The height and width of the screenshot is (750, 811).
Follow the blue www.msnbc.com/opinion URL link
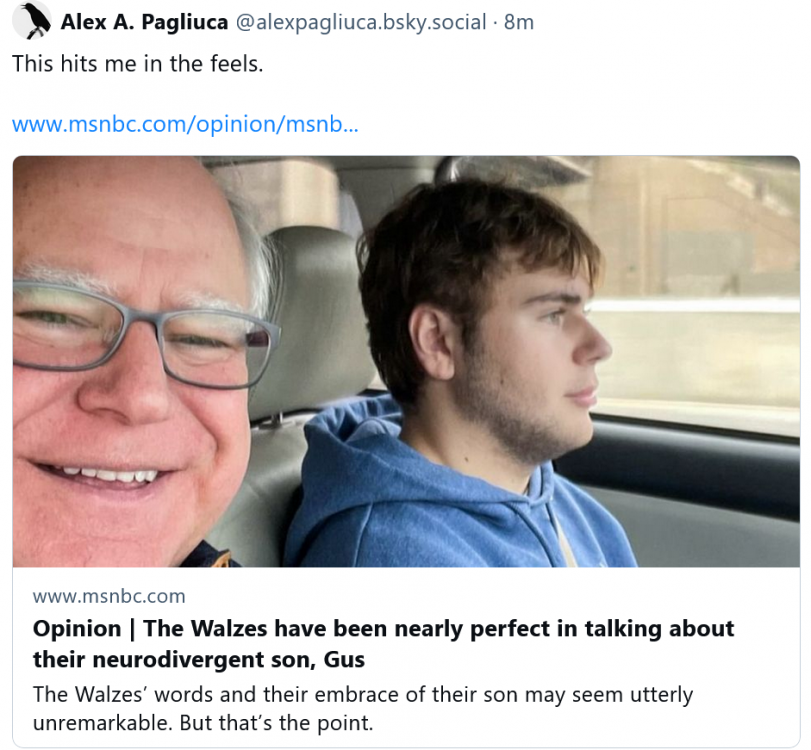click(x=185, y=125)
